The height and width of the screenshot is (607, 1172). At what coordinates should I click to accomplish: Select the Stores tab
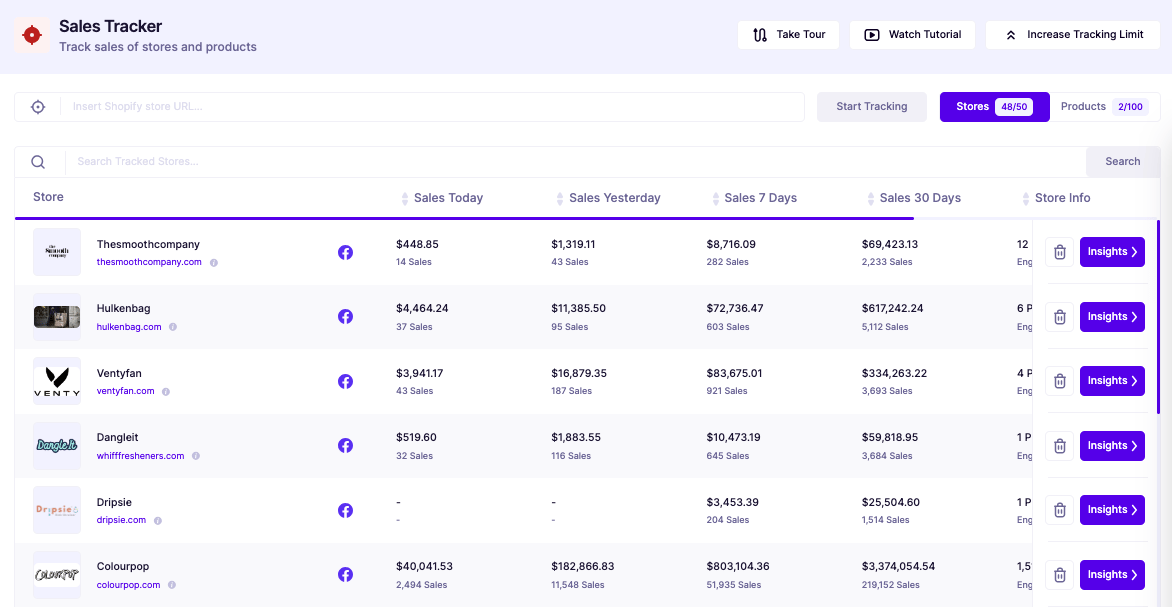994,107
